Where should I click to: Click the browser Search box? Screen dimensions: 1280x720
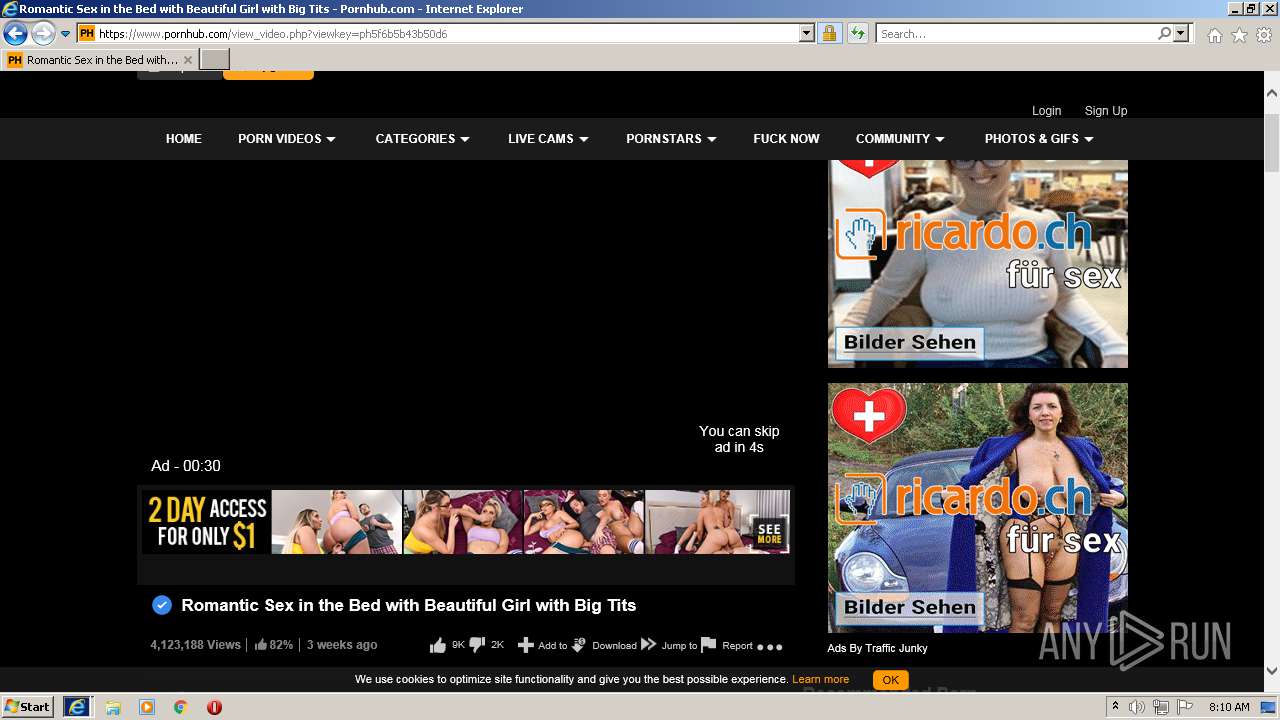(x=1016, y=34)
